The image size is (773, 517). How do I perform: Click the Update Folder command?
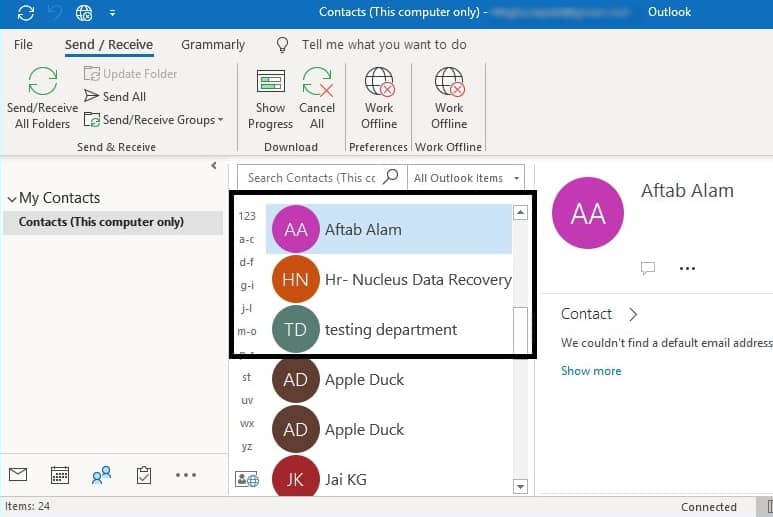[130, 74]
